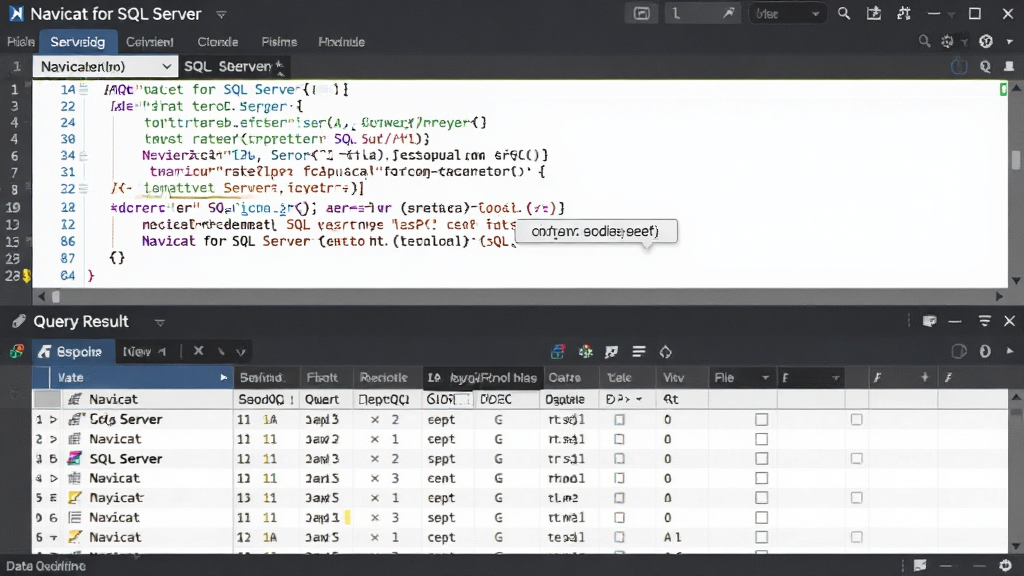The image size is (1024, 576).
Task: Click the filter lines icon in Query Result header
Action: (985, 321)
